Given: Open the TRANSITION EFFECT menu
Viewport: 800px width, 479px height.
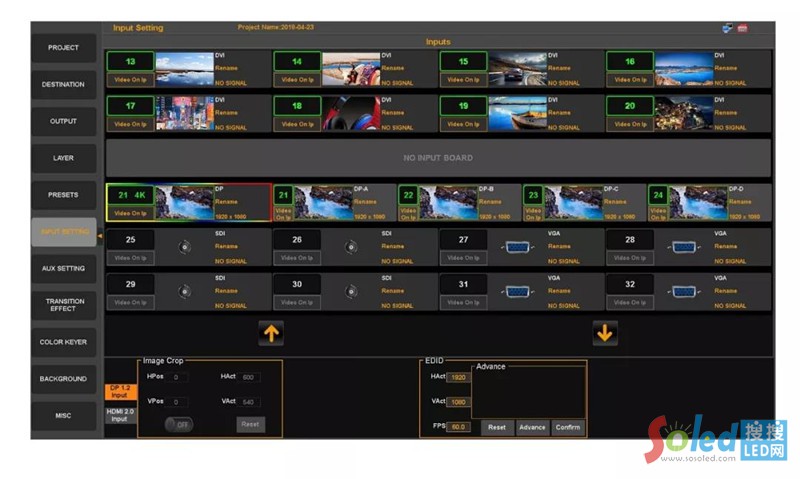Looking at the screenshot, I should (63, 305).
